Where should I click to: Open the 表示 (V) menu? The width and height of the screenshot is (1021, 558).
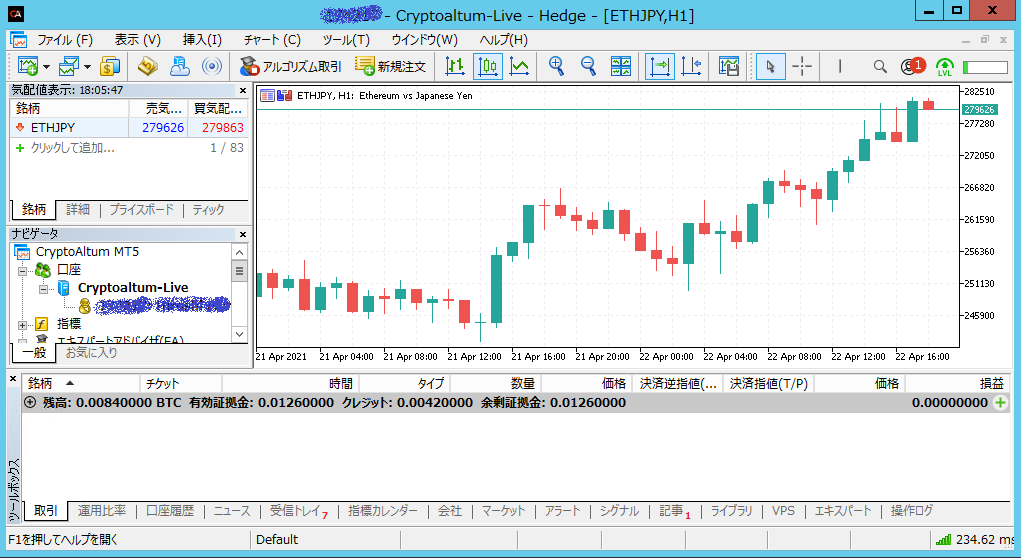[137, 40]
